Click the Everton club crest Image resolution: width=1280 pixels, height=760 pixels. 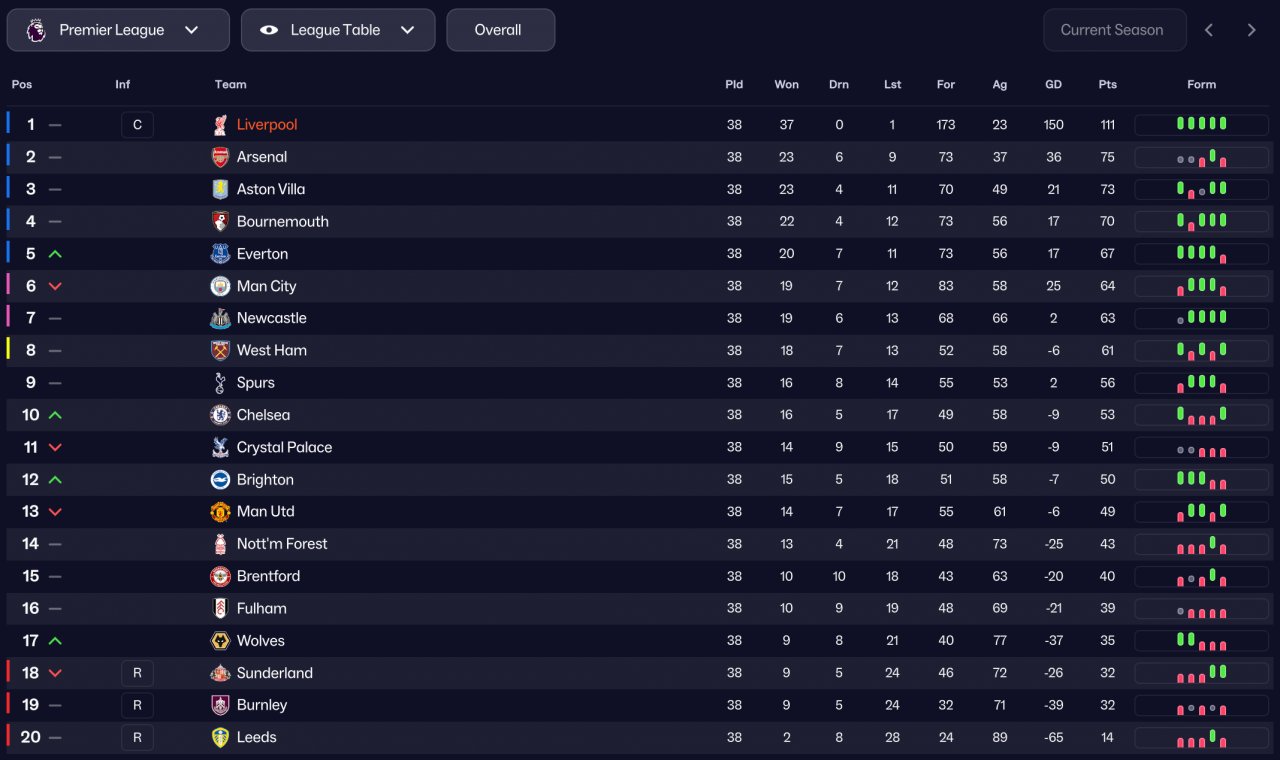click(220, 254)
